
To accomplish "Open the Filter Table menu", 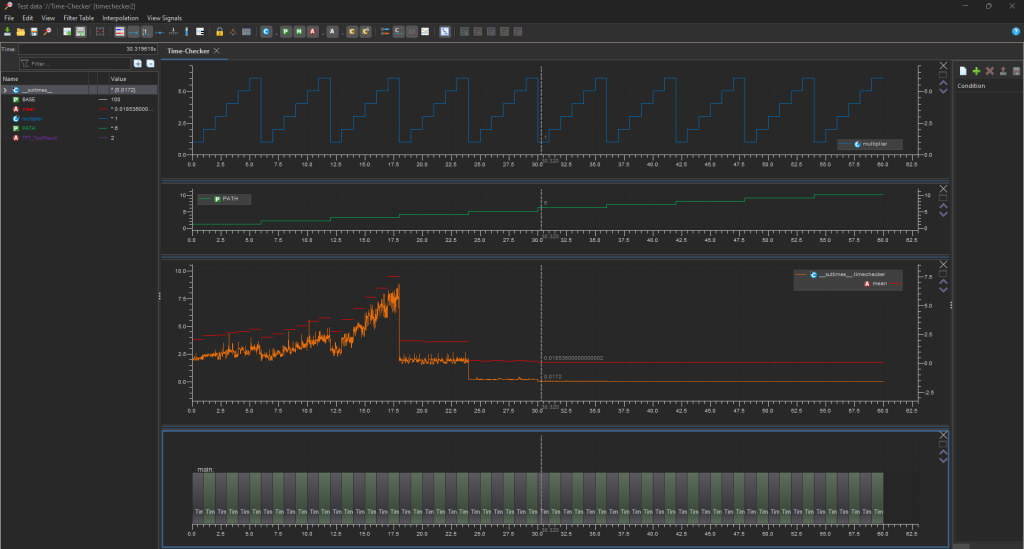I will point(78,18).
